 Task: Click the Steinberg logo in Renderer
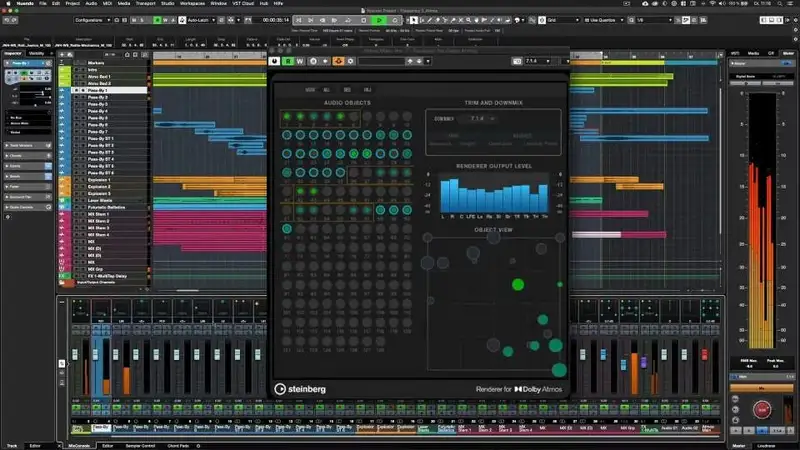(300, 389)
